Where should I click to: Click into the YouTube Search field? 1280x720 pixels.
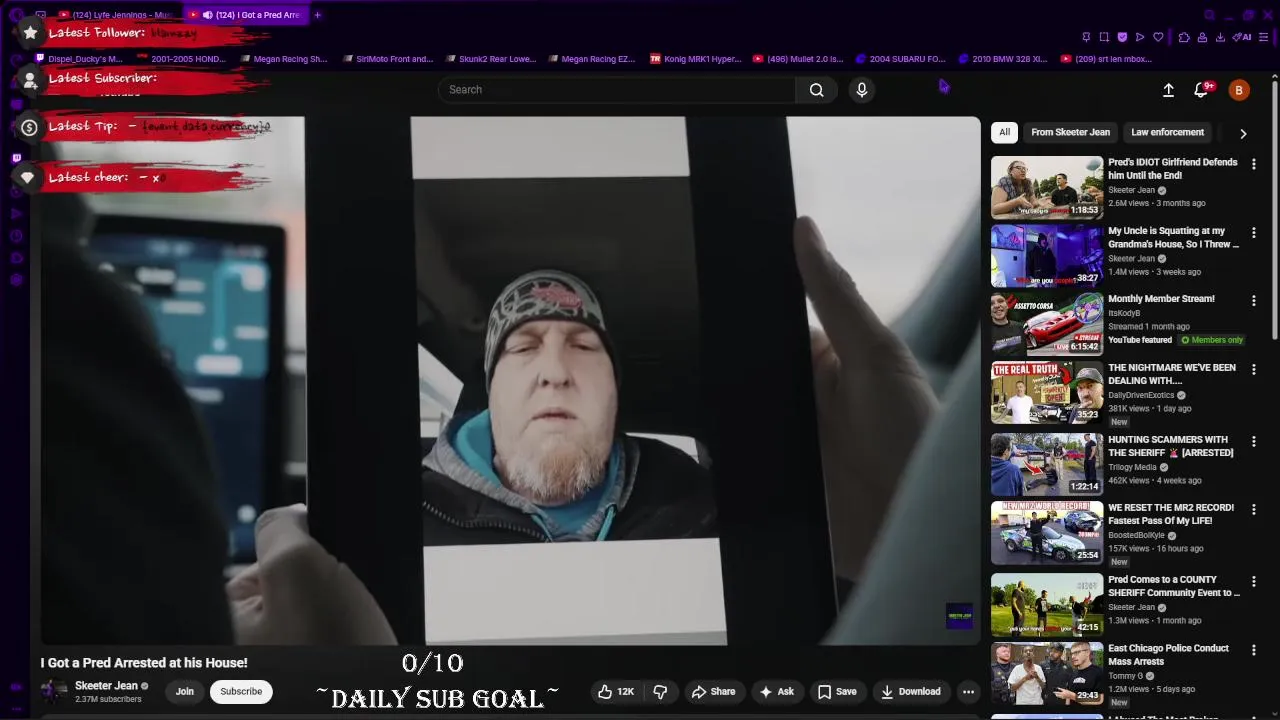tap(617, 90)
